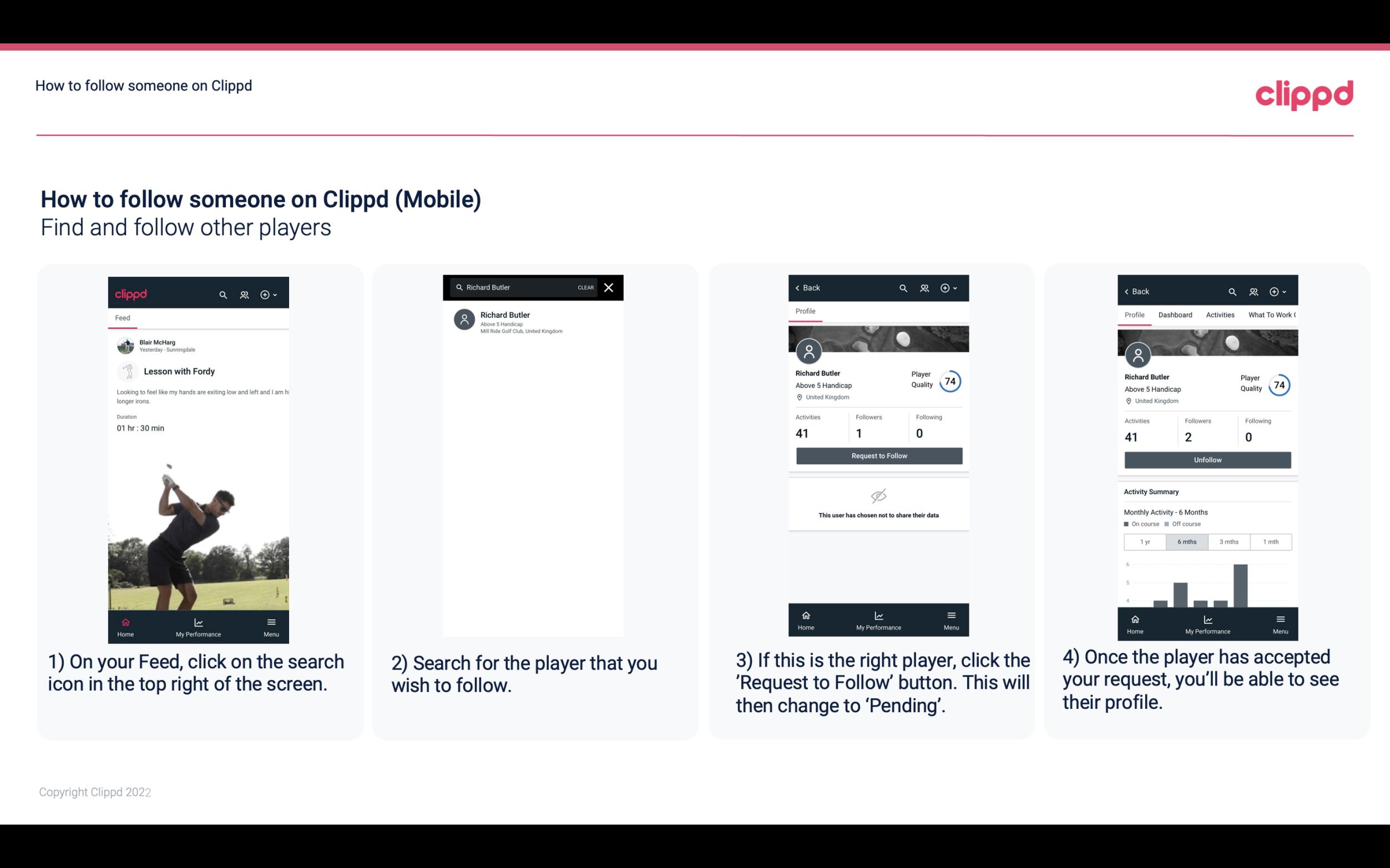Click the search icon on the Feed screen
The height and width of the screenshot is (868, 1390).
pos(223,293)
